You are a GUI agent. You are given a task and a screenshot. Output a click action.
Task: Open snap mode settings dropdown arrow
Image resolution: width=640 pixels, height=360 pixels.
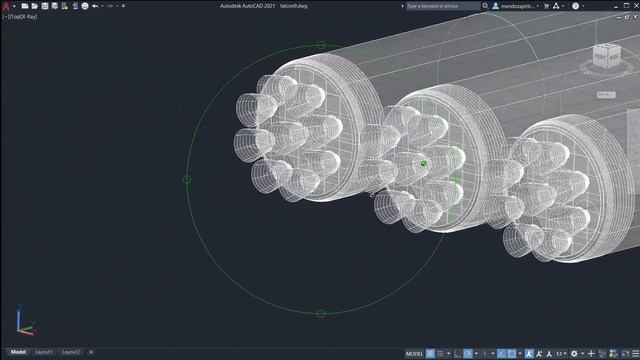449,353
